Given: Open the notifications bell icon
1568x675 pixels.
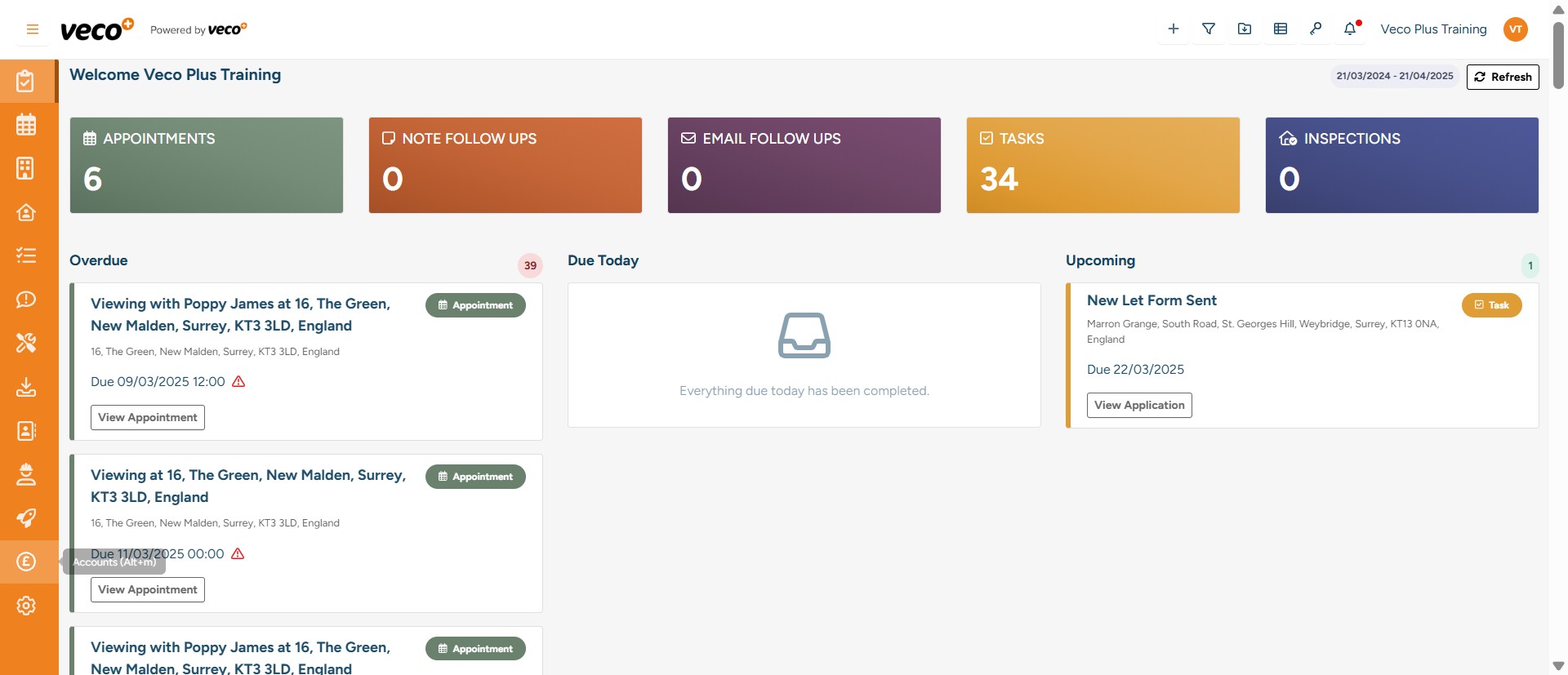Looking at the screenshot, I should (x=1350, y=29).
